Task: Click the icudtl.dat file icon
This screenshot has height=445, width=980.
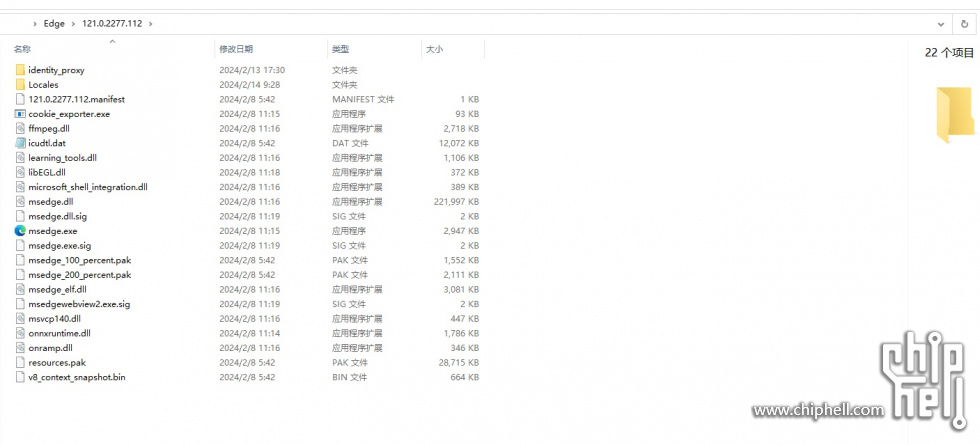Action: (20, 143)
